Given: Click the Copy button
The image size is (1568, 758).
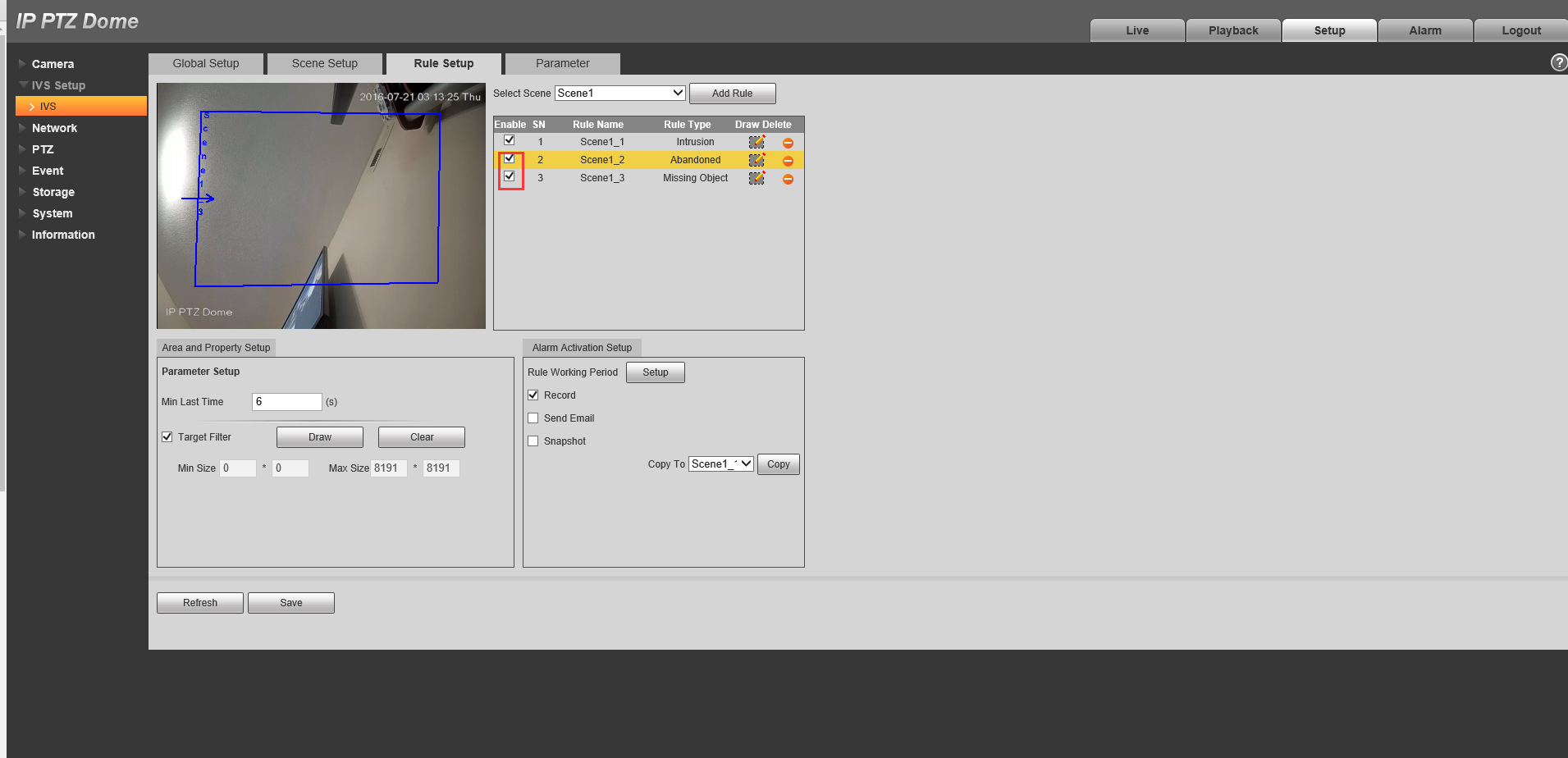Looking at the screenshot, I should (x=779, y=464).
